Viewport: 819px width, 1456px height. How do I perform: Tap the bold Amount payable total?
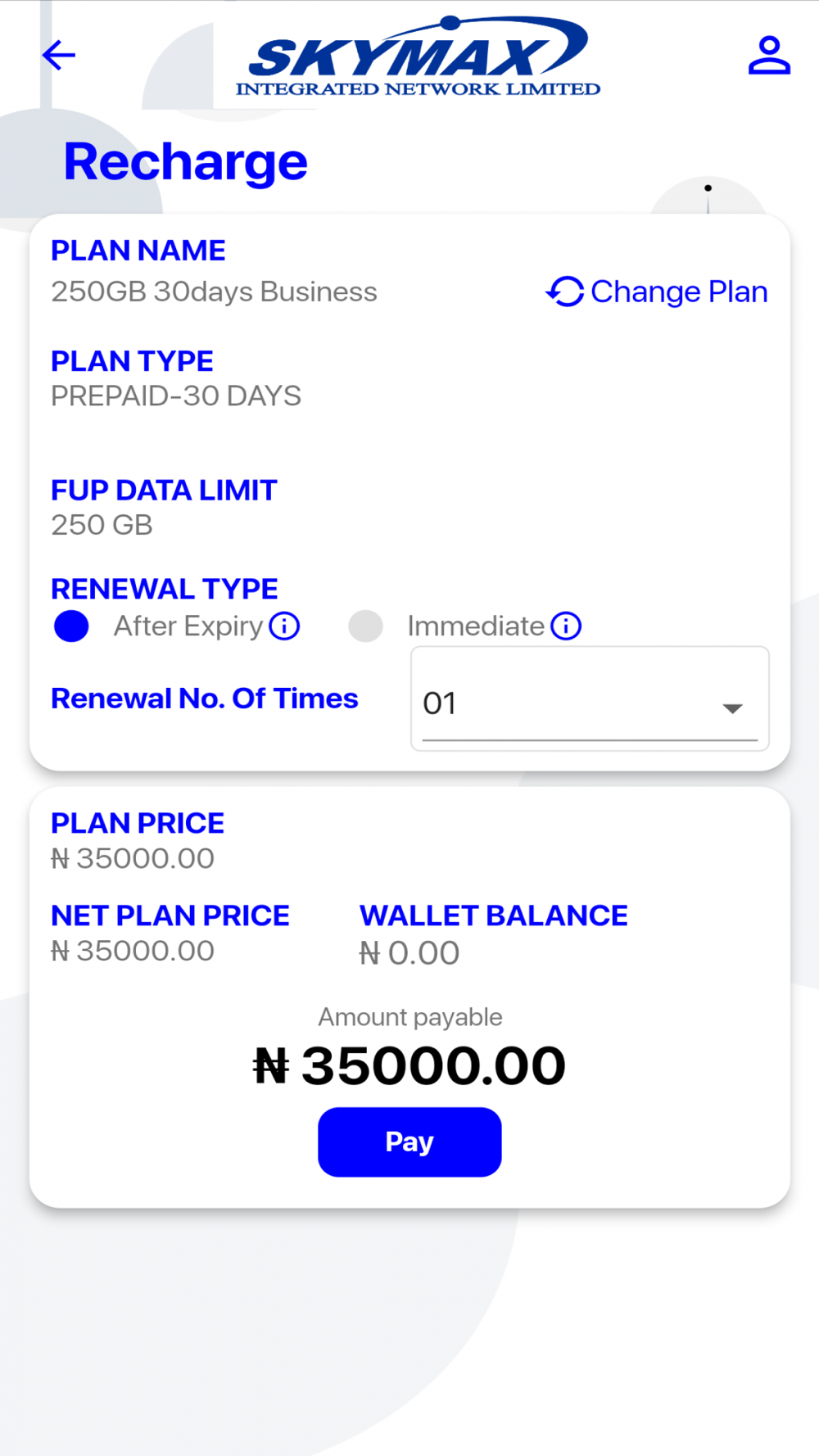click(x=409, y=1066)
